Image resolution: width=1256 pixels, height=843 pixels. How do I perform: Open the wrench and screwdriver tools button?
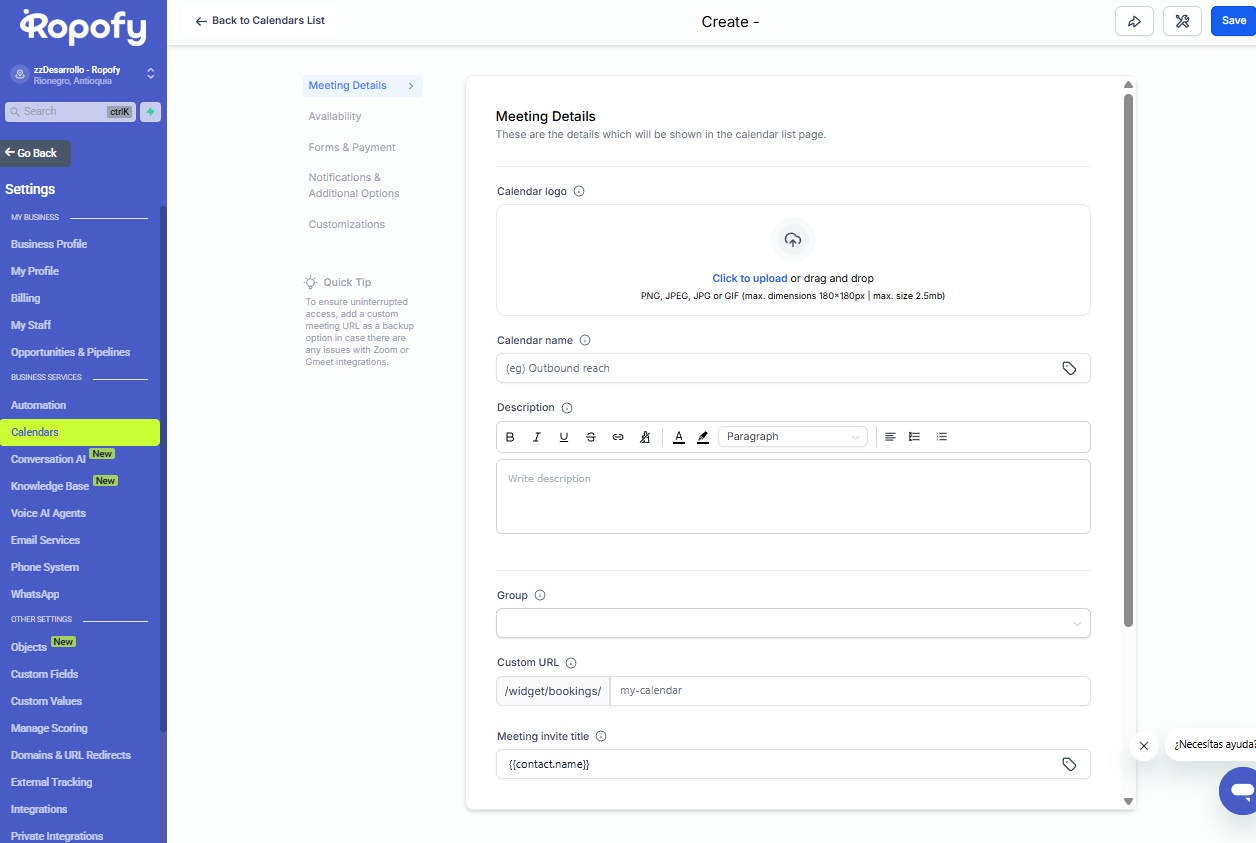pos(1182,21)
